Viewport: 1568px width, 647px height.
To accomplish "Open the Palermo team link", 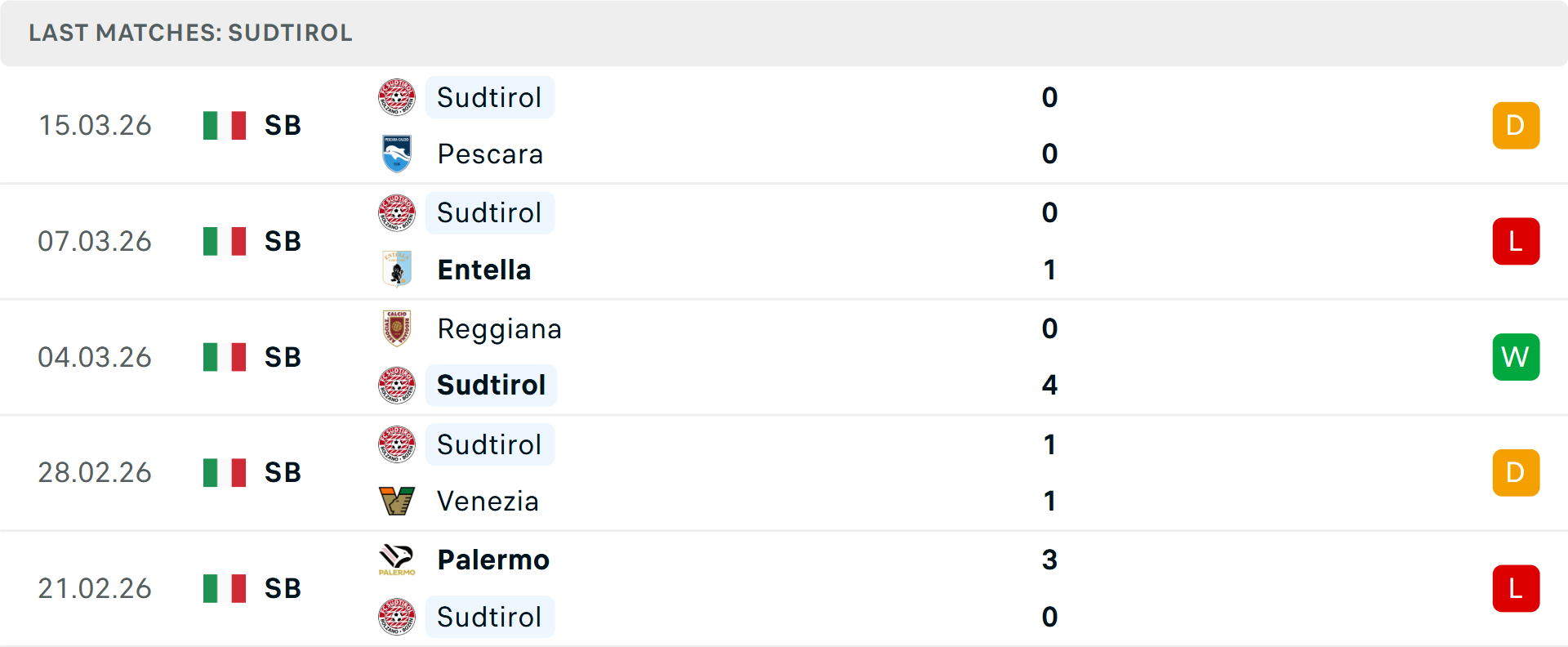I will point(493,560).
